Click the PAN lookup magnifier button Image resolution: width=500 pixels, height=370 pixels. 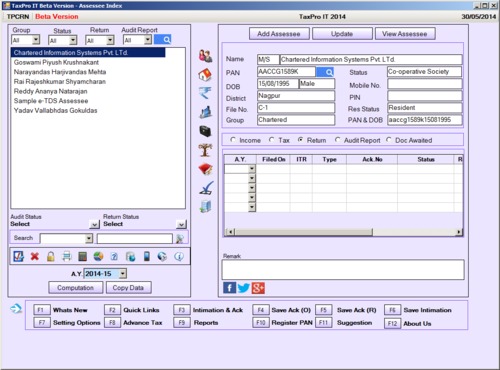click(325, 72)
